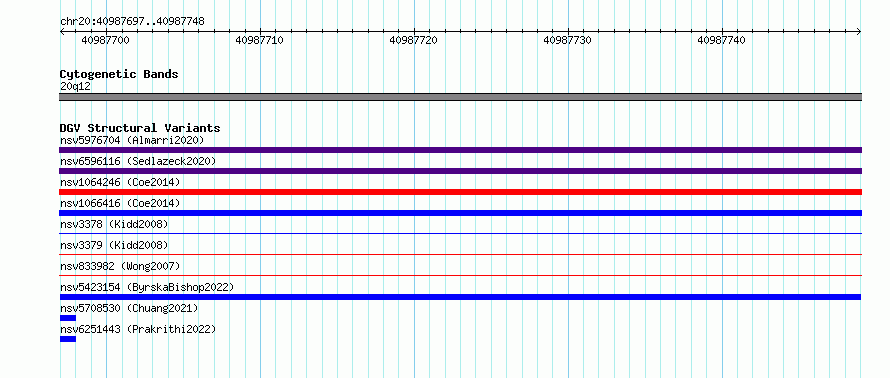Open nsv833982 (Wong2007) variant label
The width and height of the screenshot is (890, 378).
tap(120, 266)
